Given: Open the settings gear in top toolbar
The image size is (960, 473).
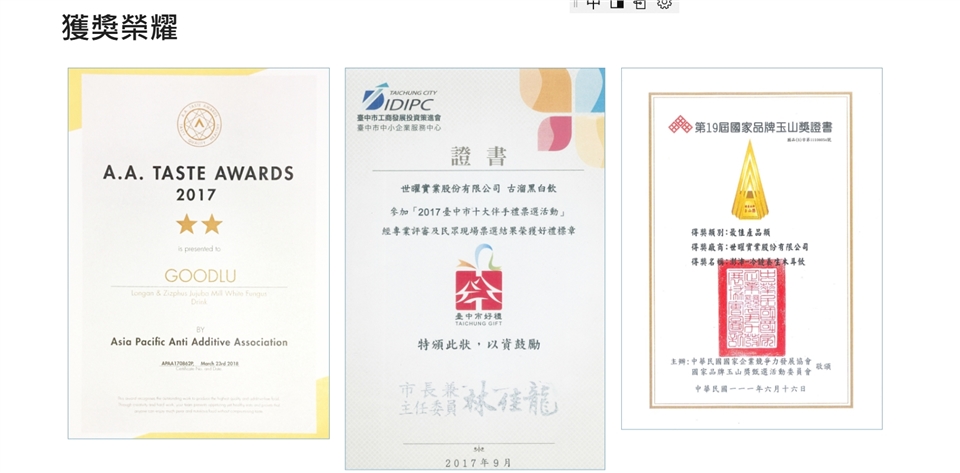Looking at the screenshot, I should click(x=664, y=4).
